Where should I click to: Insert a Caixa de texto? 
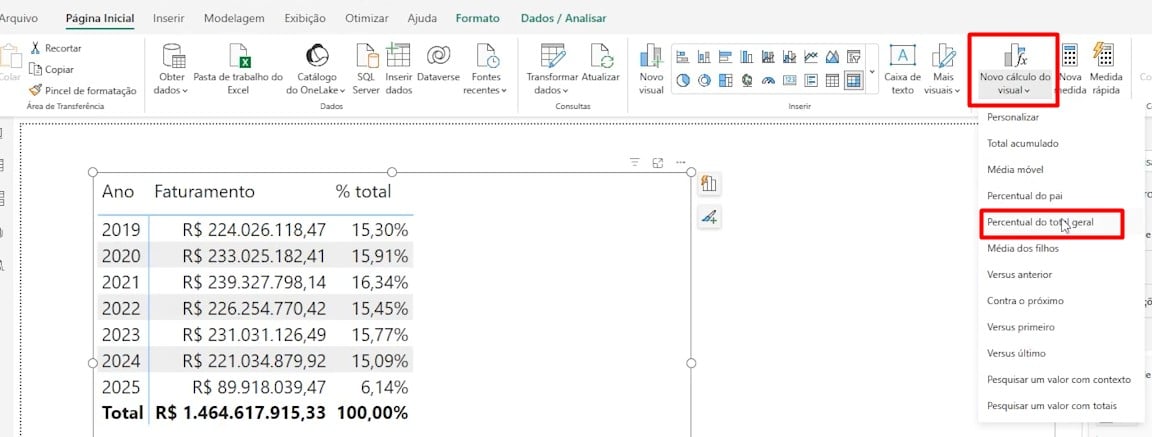[x=902, y=68]
